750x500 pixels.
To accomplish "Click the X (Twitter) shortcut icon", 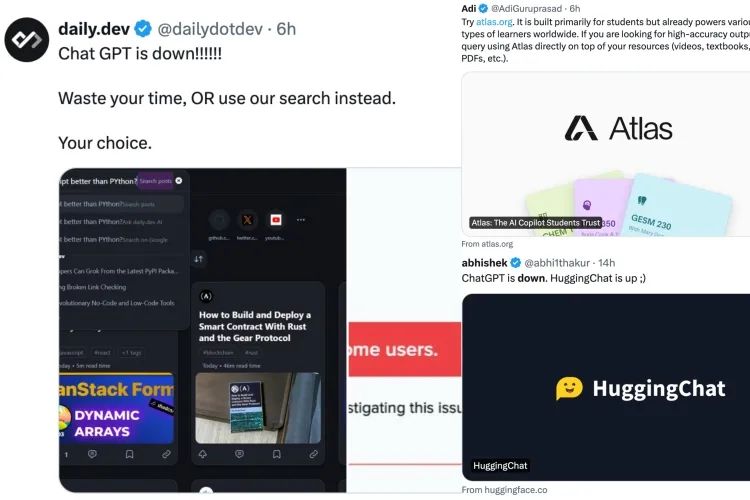I will (x=247, y=220).
